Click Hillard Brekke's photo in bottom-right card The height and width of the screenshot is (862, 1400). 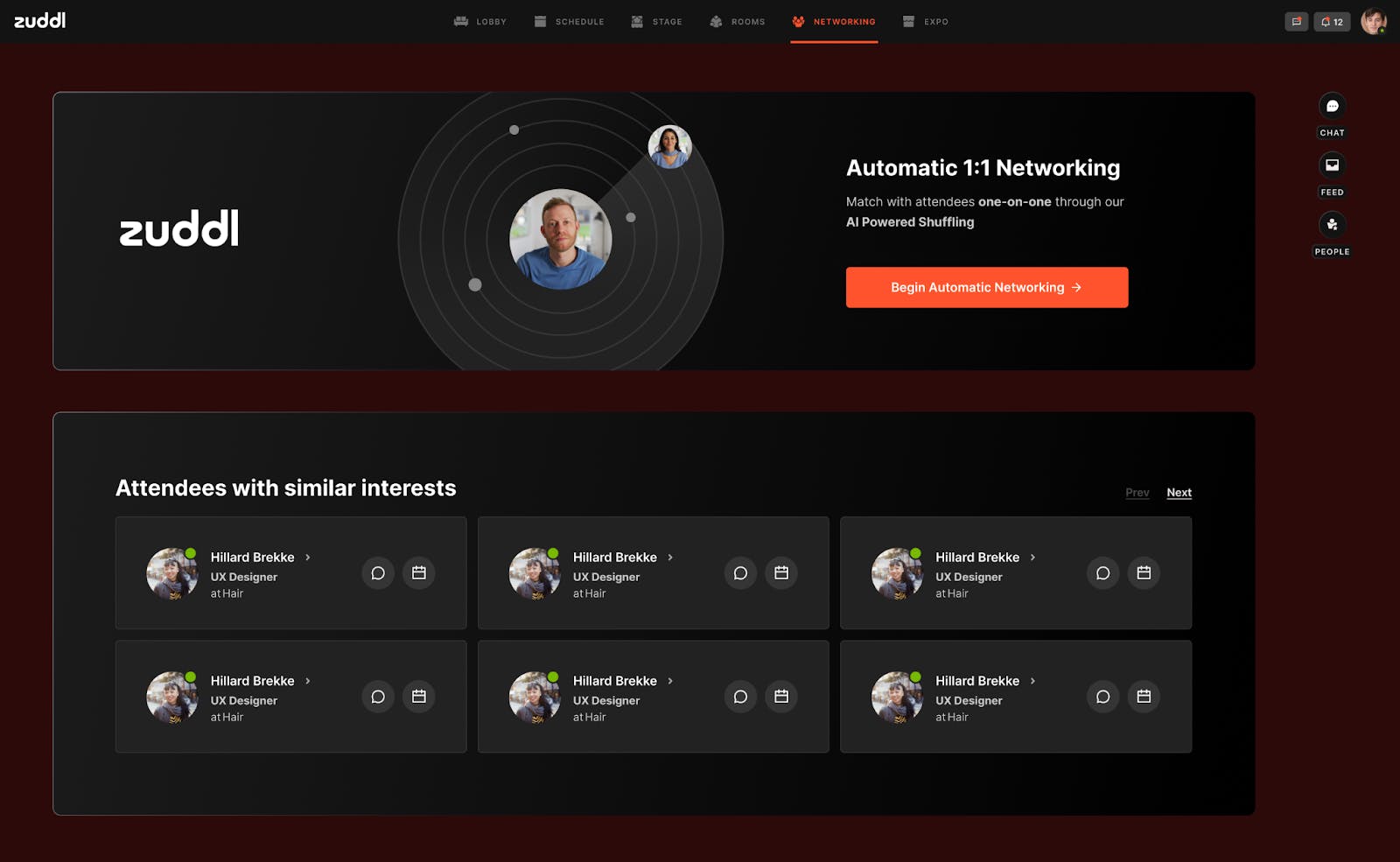click(x=897, y=697)
